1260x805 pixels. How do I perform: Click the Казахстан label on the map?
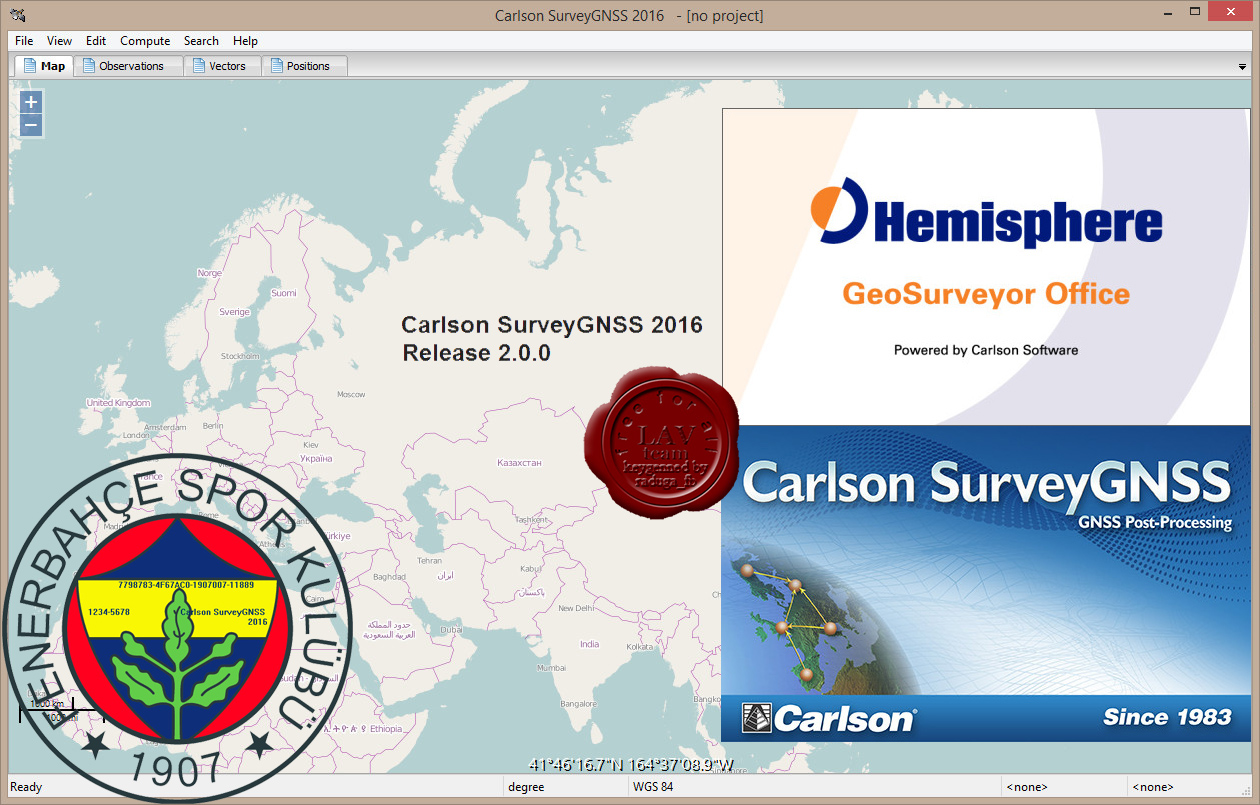pyautogui.click(x=519, y=463)
